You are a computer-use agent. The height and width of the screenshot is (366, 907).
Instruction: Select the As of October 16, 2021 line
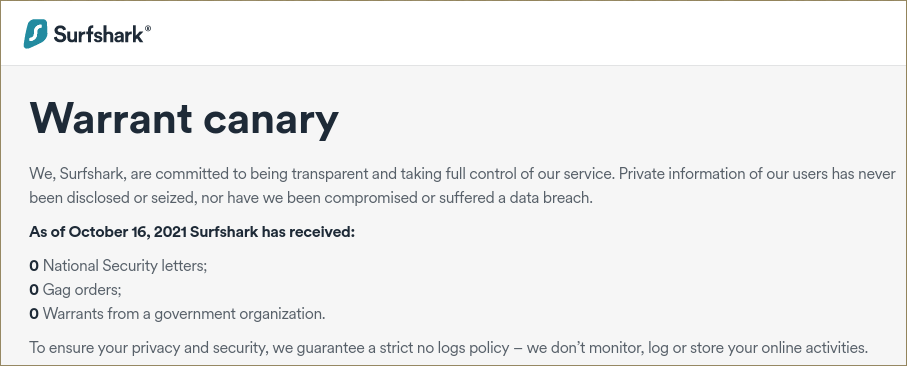coord(191,232)
